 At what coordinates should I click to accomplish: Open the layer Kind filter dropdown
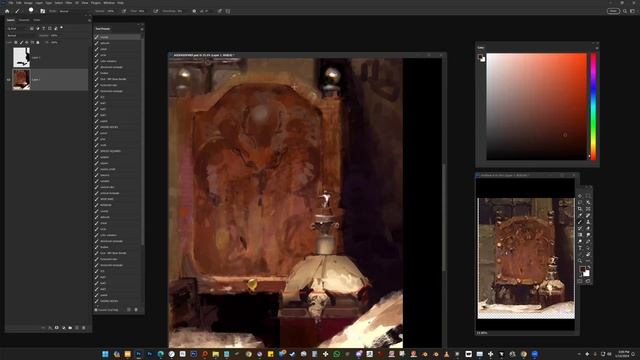18,29
